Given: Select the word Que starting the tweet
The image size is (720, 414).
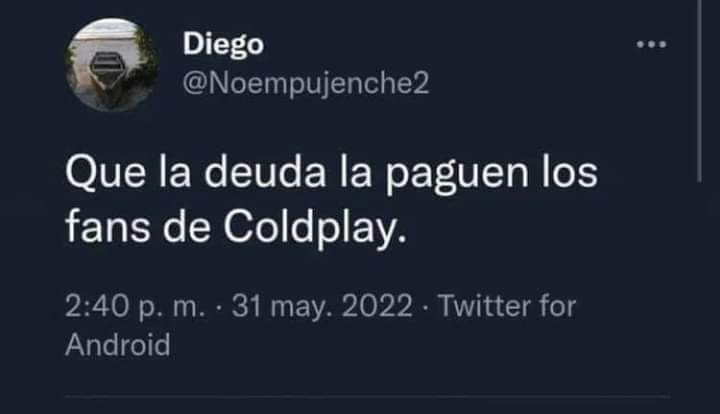Looking at the screenshot, I should tap(106, 173).
